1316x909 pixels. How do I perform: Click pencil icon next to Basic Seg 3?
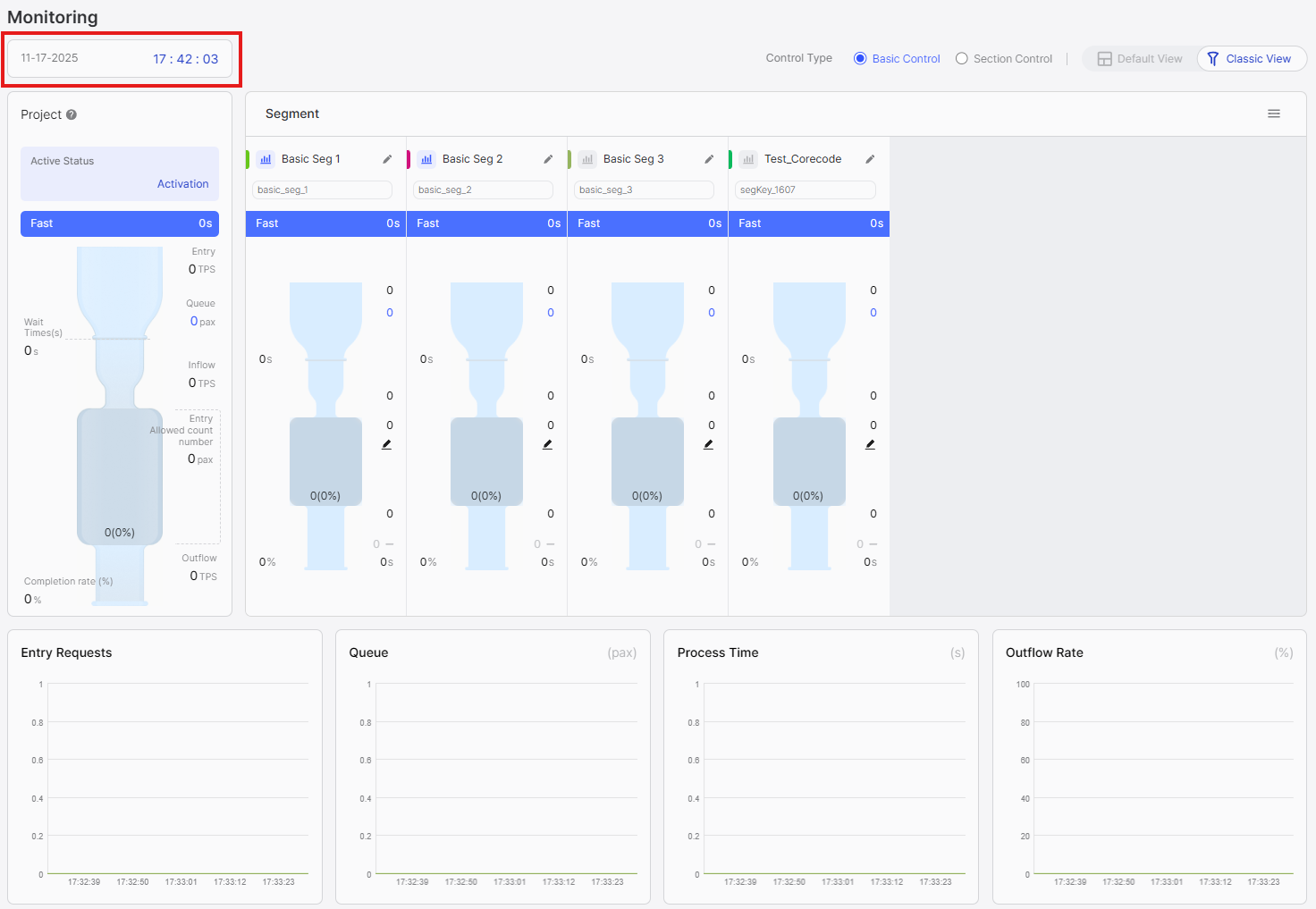(x=709, y=159)
